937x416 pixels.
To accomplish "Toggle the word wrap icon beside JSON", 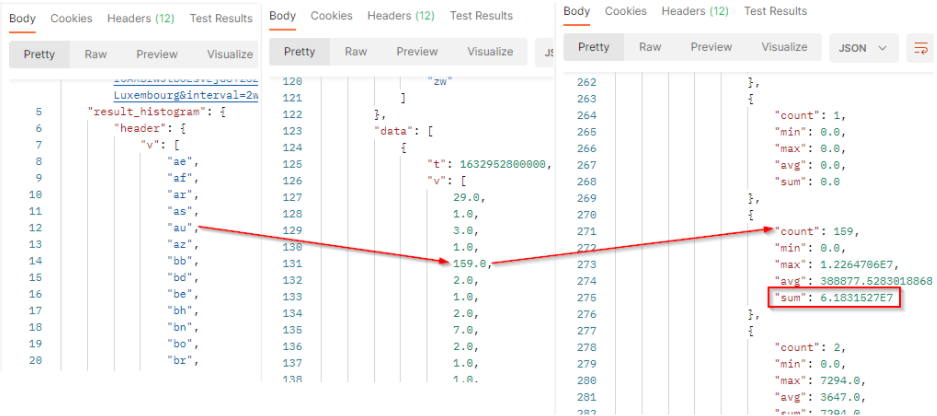I will [x=918, y=47].
